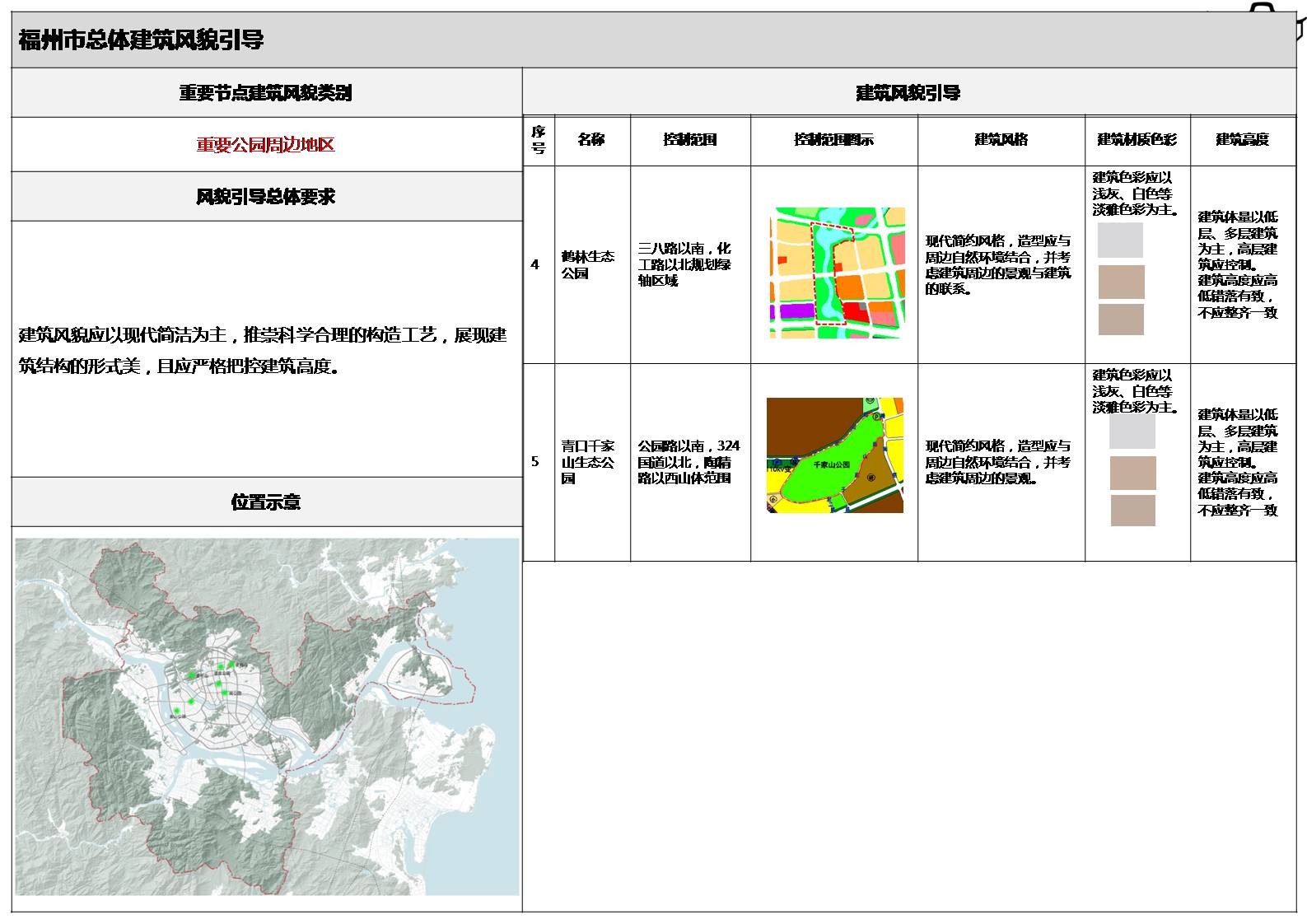The width and height of the screenshot is (1307, 924).
Task: Open the 青口千家山生态公园 control range map thumbnail
Action: [x=834, y=455]
